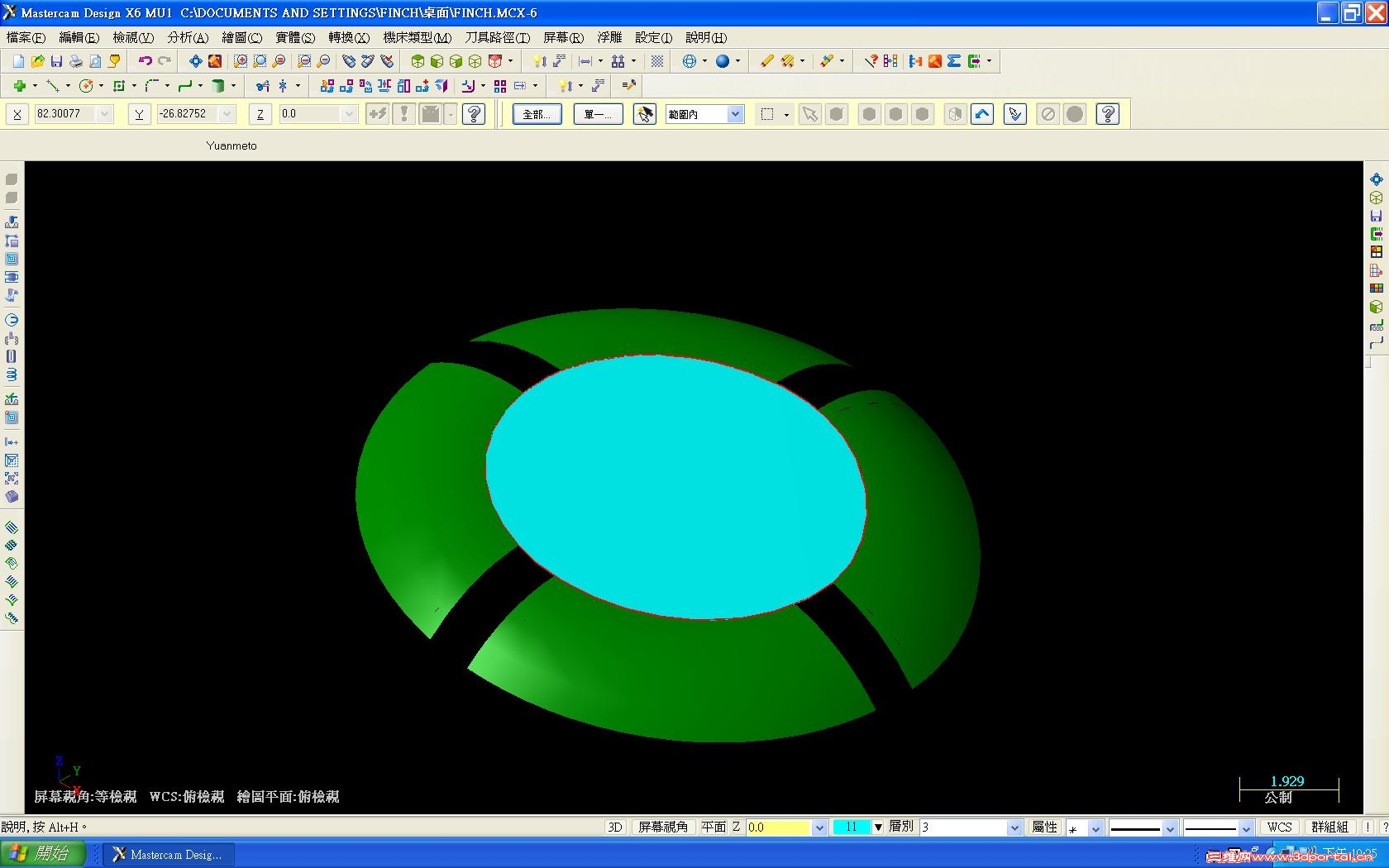
Task: Click the 屏幕視角 button in status bar
Action: (x=663, y=827)
